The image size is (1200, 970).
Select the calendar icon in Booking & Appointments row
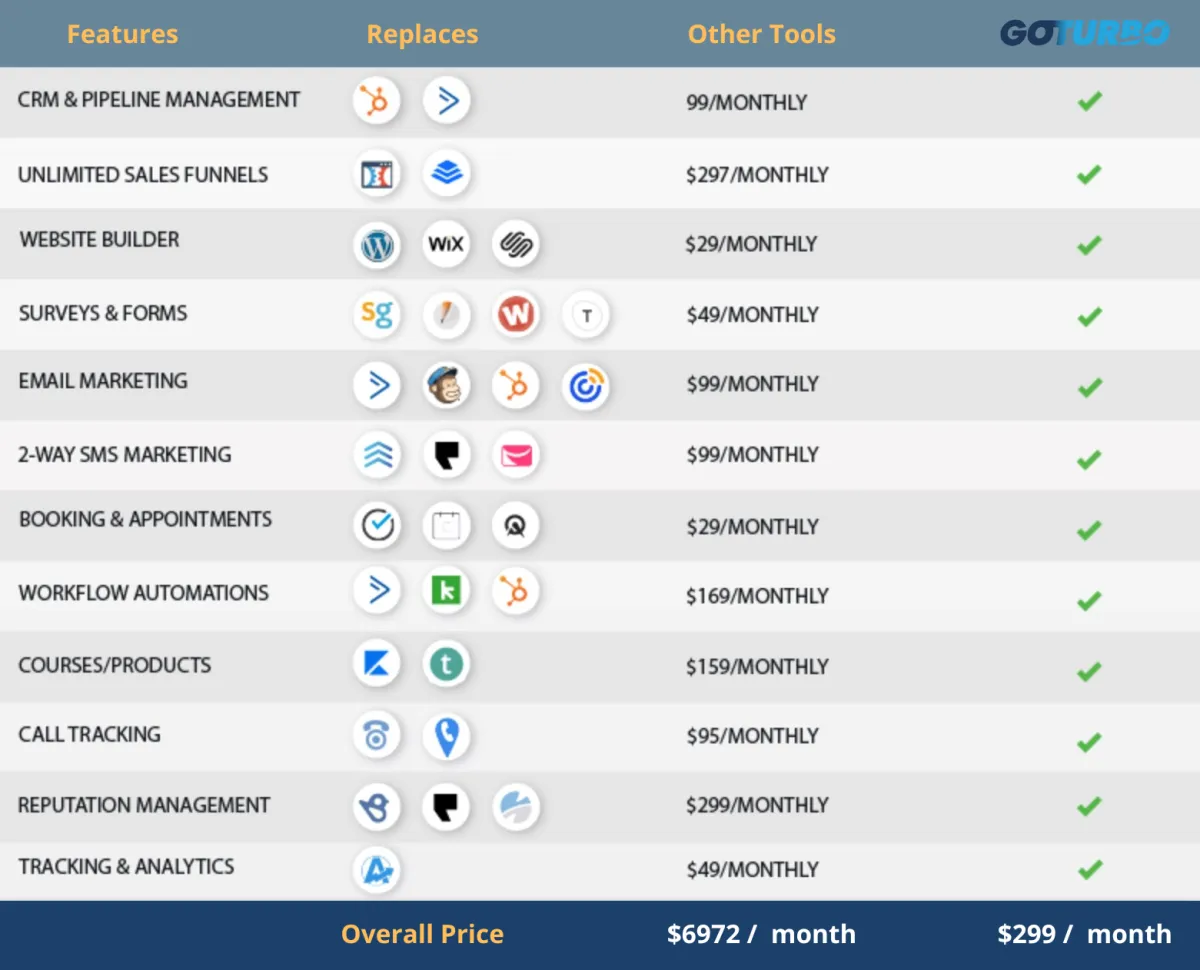[446, 525]
